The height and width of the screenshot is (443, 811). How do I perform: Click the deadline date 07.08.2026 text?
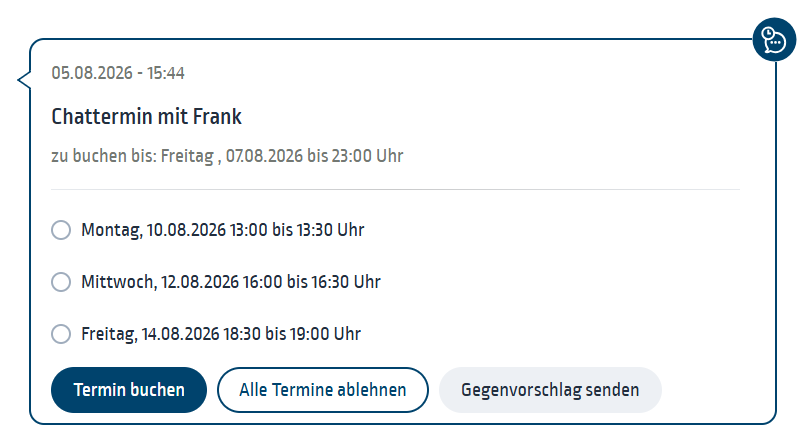[264, 156]
